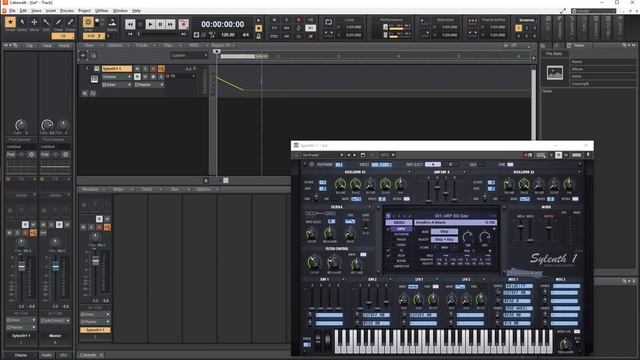This screenshot has width=640, height=360.
Task: Toggle input echo on Sylenth1 track
Action: pyautogui.click(x=161, y=69)
